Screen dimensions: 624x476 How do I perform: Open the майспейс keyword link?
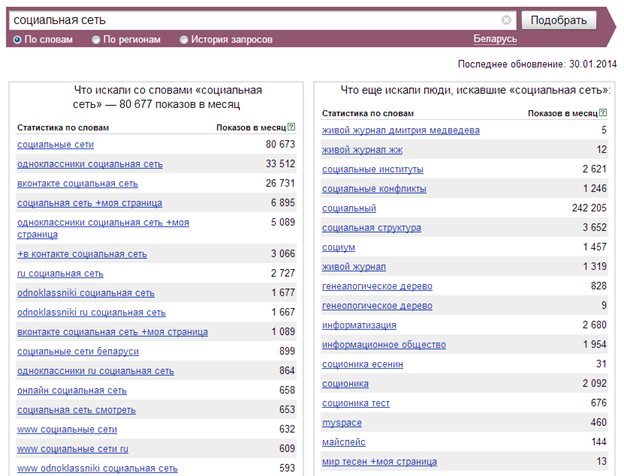pos(343,442)
